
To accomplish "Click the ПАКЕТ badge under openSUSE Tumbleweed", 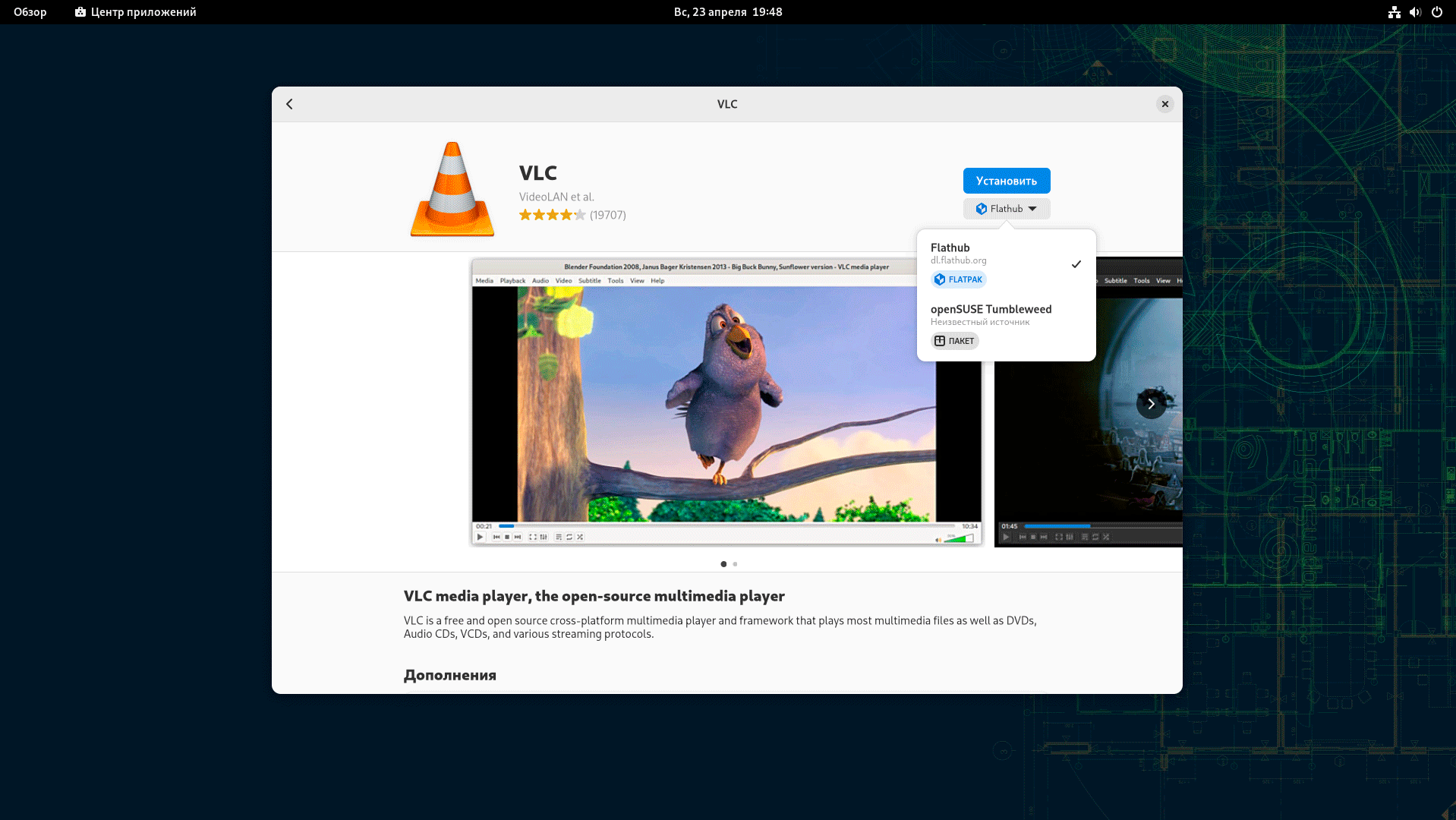I will (954, 341).
